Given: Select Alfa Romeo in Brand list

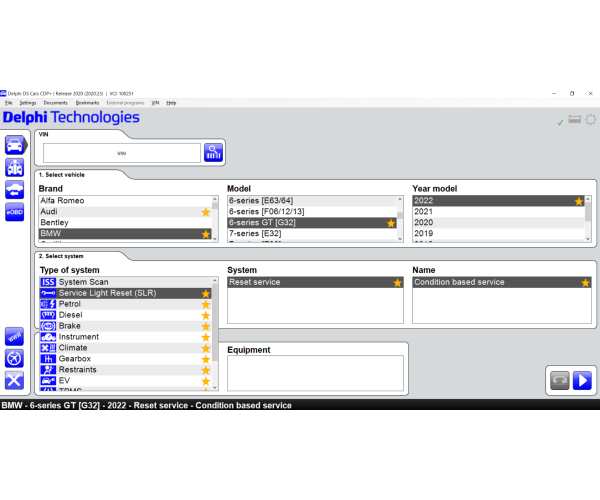Looking at the screenshot, I should 125,201.
